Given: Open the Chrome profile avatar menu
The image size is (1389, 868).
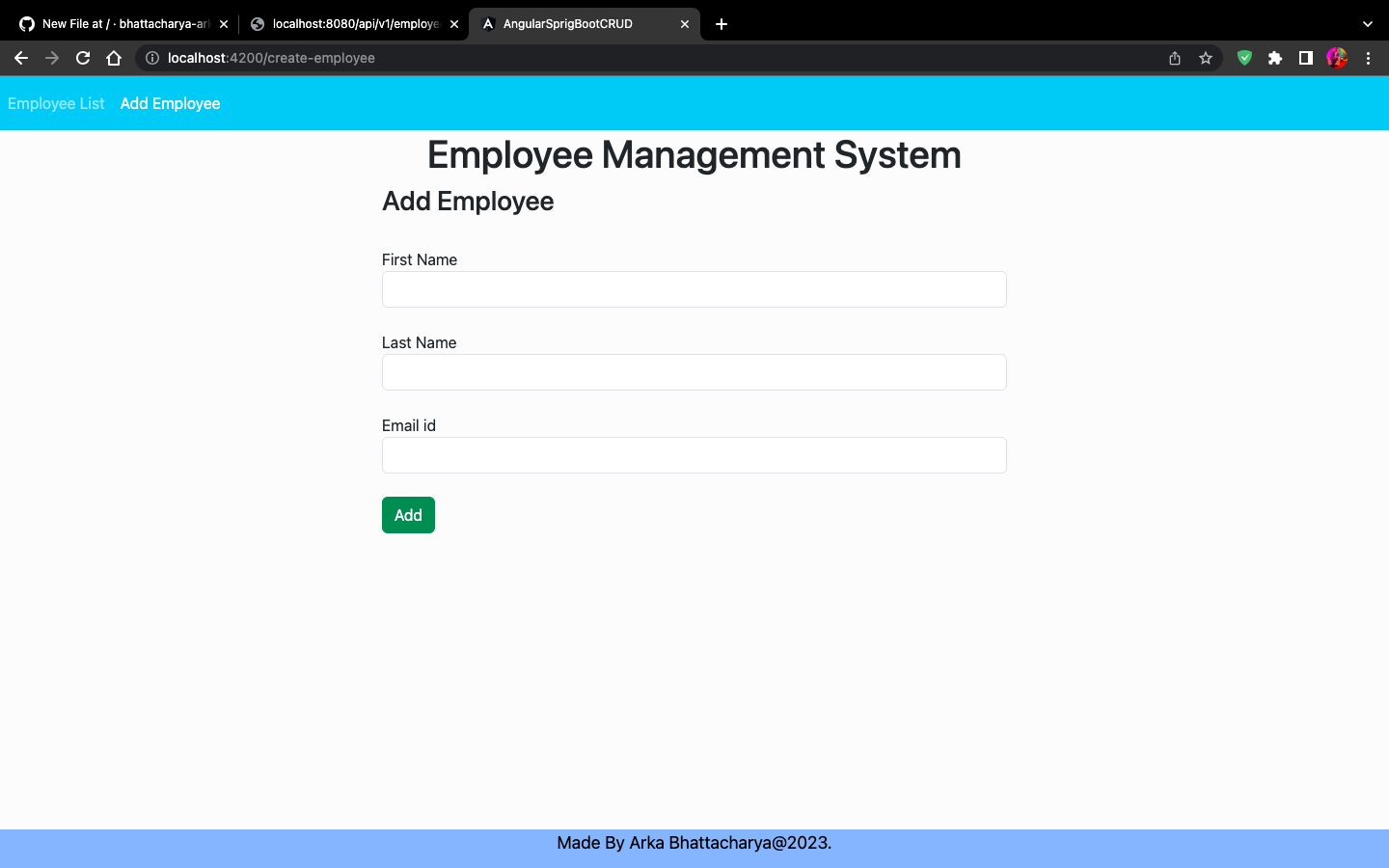Looking at the screenshot, I should (1336, 58).
